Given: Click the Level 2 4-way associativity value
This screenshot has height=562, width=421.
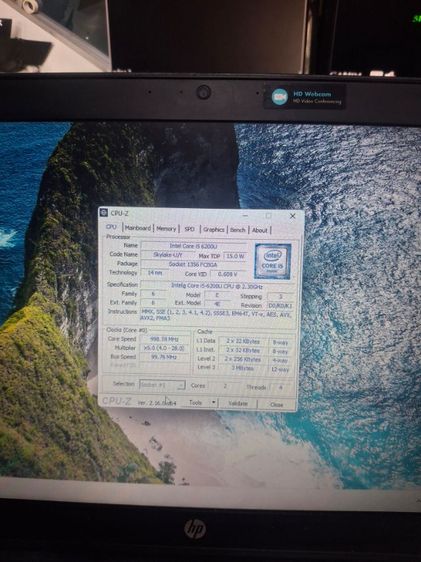Looking at the screenshot, I should click(x=280, y=360).
